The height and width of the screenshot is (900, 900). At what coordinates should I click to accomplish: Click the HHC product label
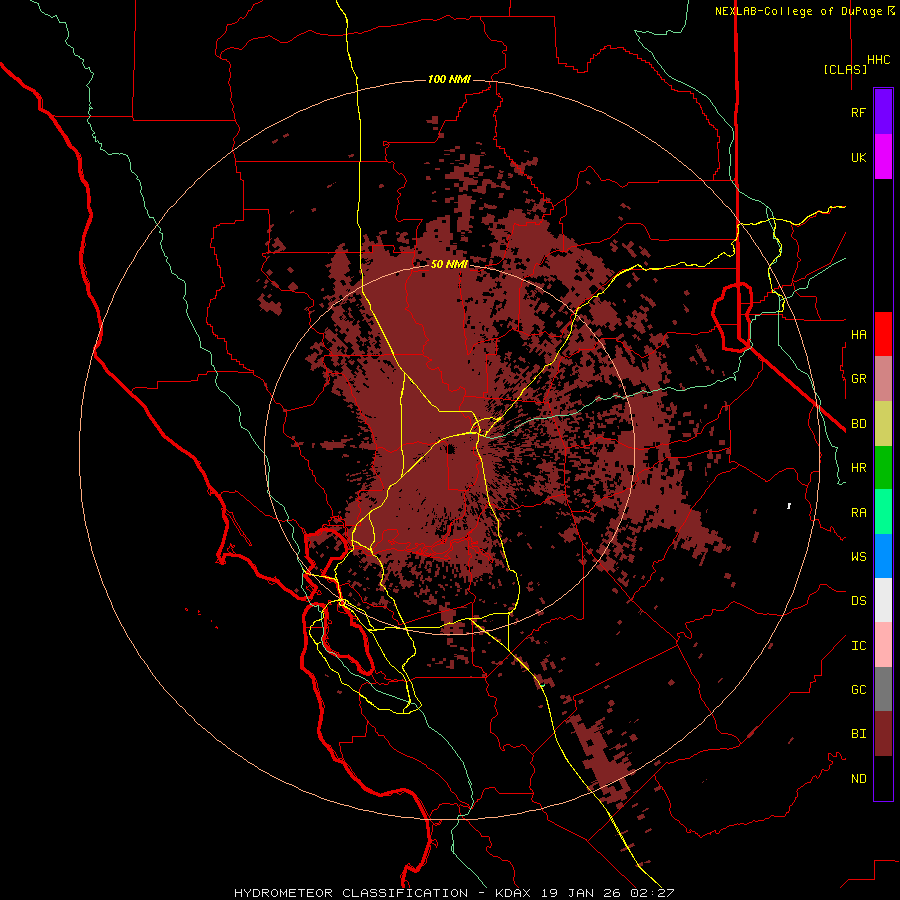(x=878, y=60)
